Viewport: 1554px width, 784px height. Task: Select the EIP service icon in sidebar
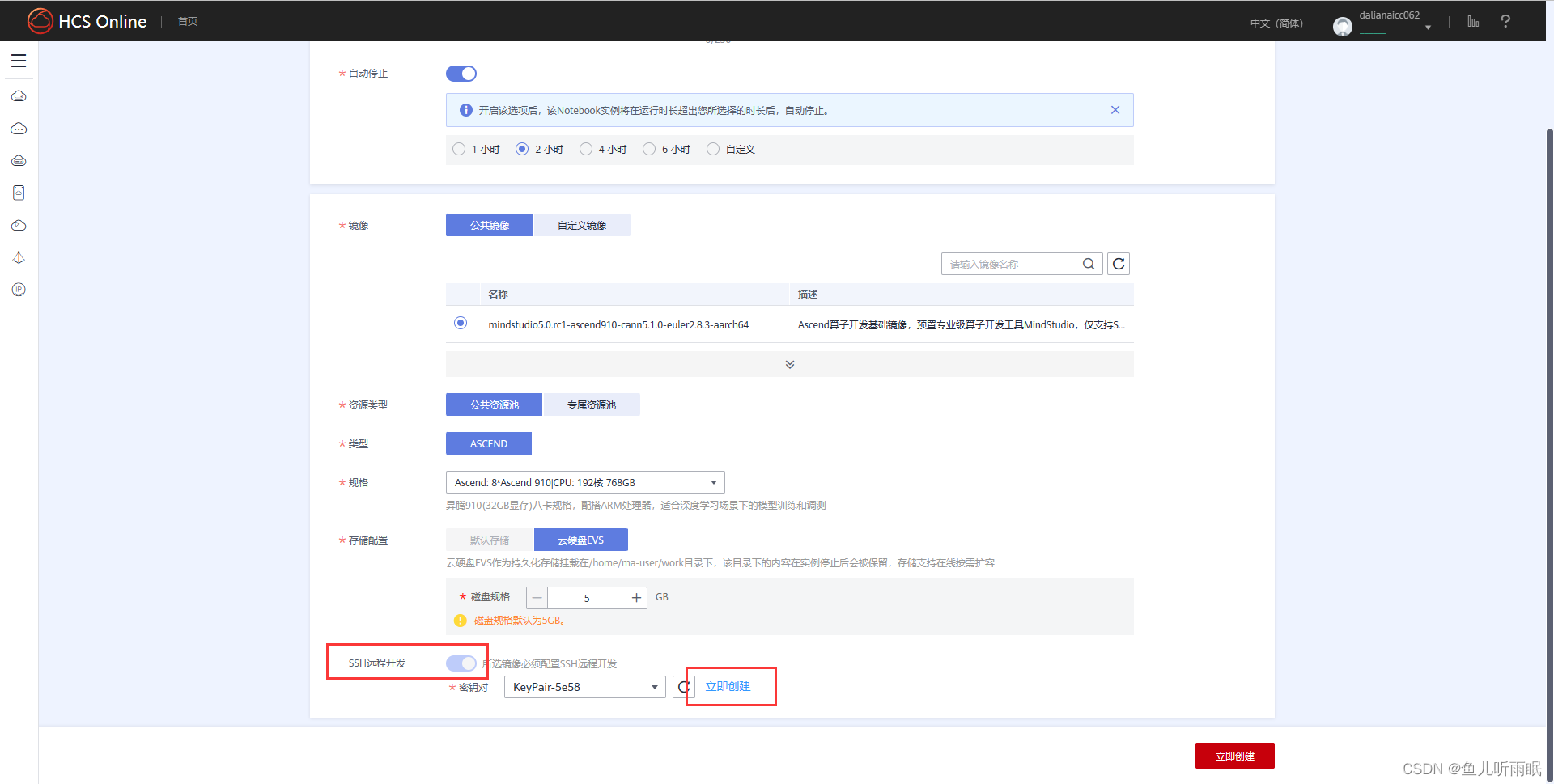pyautogui.click(x=19, y=289)
